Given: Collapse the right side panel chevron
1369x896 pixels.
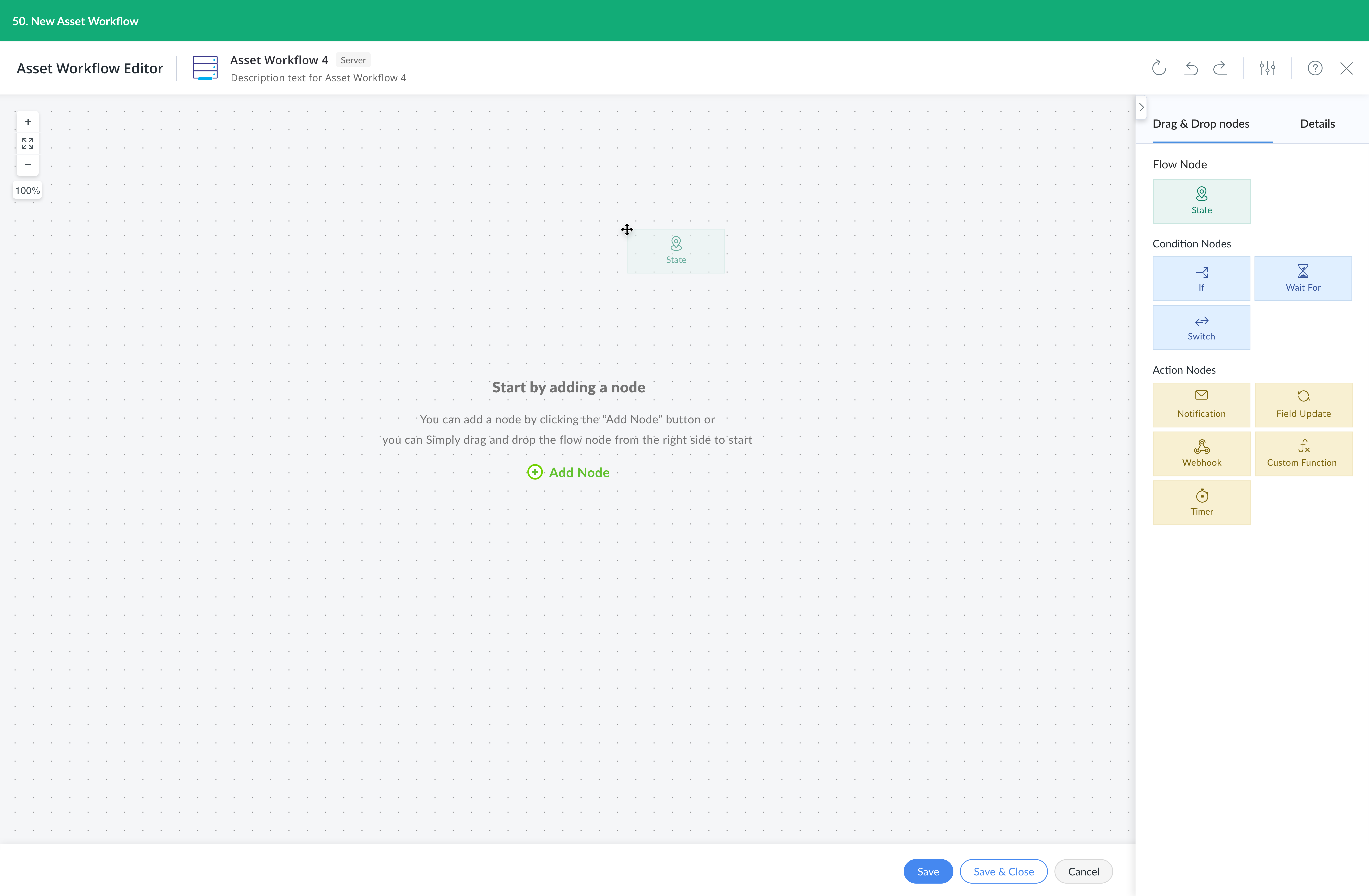Looking at the screenshot, I should click(1141, 108).
